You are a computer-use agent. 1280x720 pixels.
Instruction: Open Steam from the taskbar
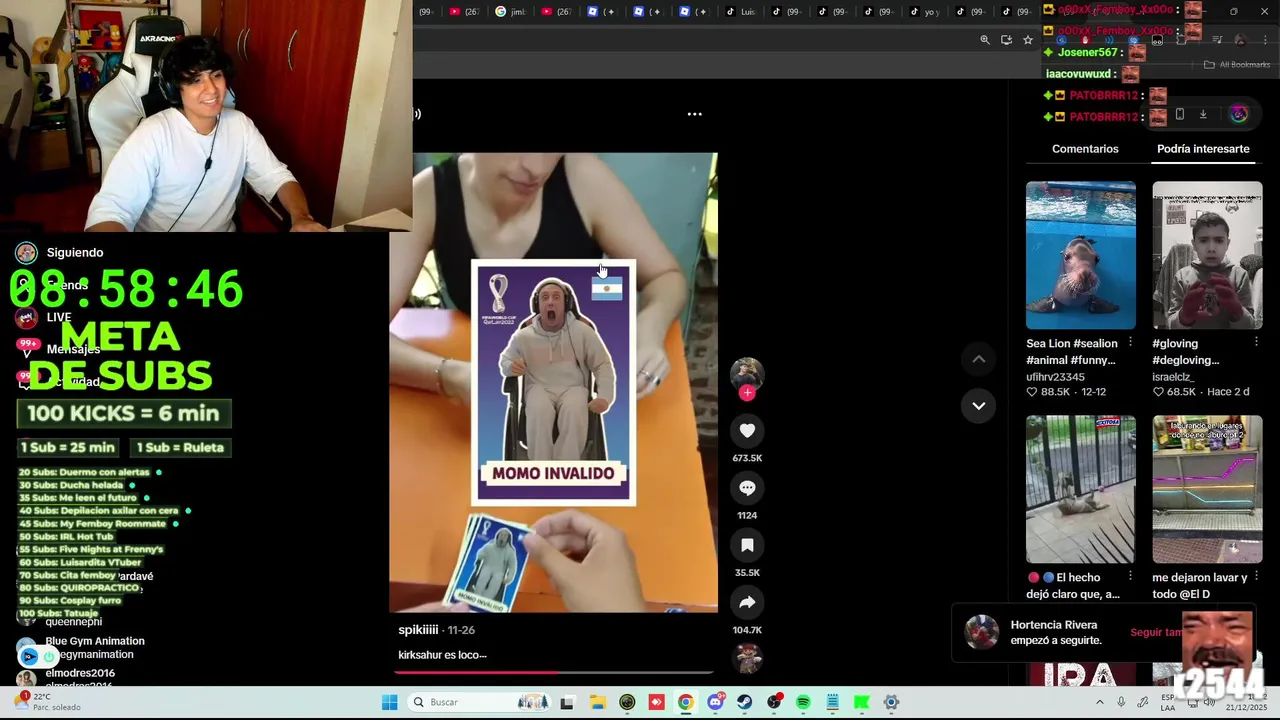click(x=744, y=702)
